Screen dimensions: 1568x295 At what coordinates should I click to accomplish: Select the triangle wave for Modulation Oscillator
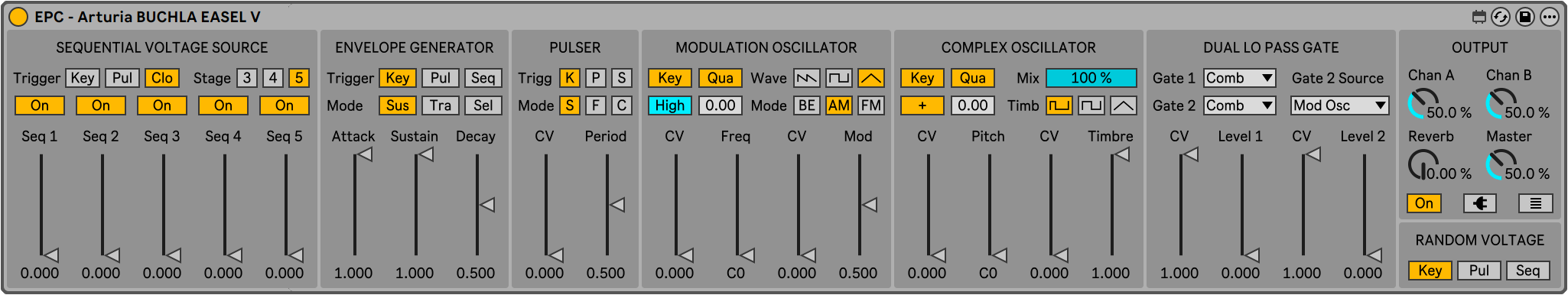point(871,78)
